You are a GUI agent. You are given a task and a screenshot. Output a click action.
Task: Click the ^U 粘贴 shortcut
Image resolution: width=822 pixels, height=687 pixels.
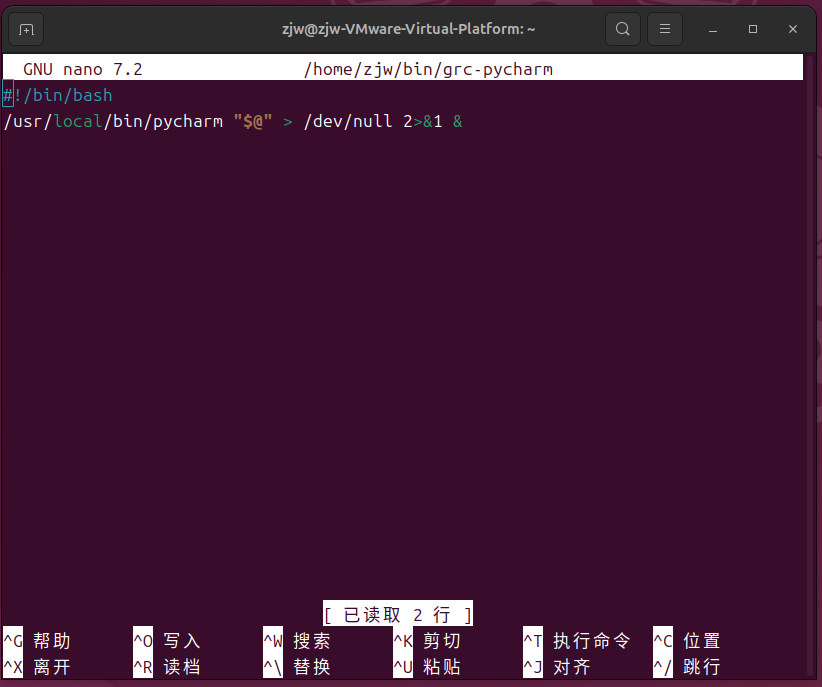tap(427, 667)
